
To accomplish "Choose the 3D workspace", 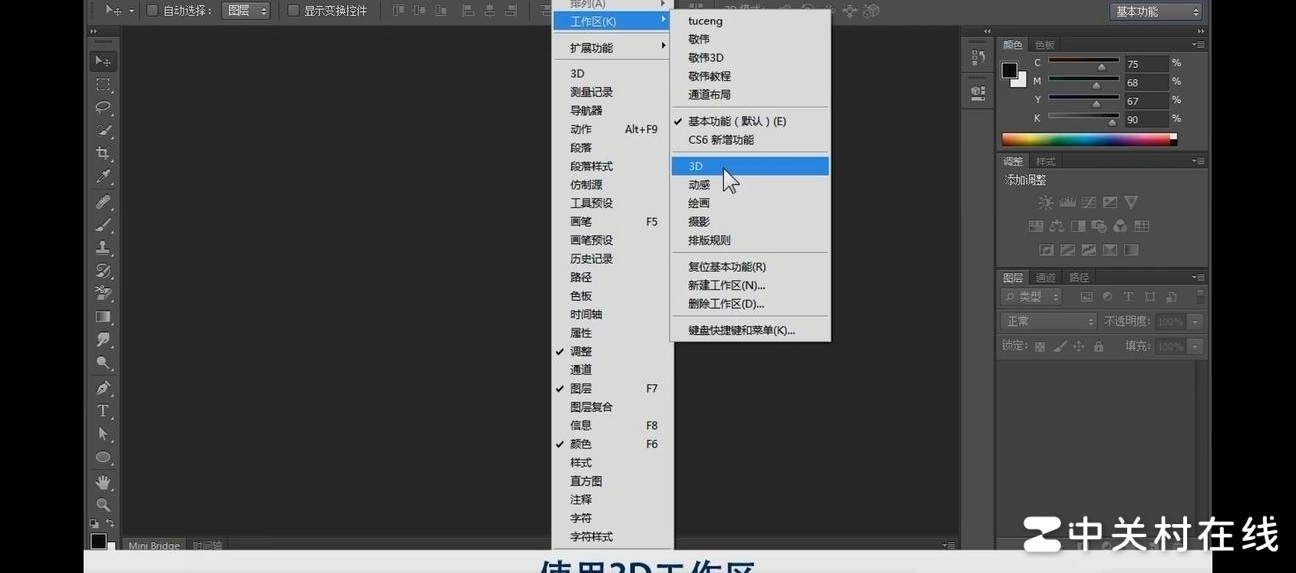I will tap(750, 166).
